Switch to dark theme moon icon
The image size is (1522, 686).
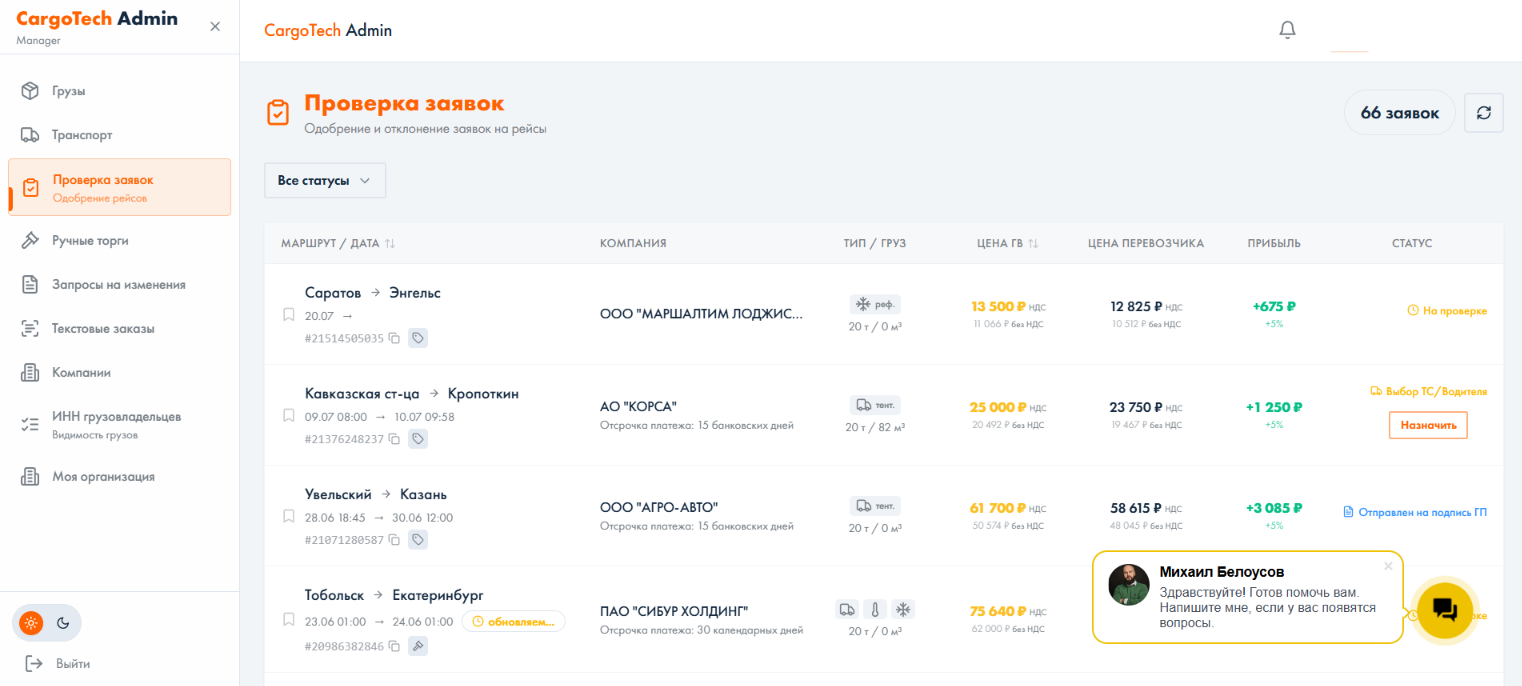click(63, 623)
